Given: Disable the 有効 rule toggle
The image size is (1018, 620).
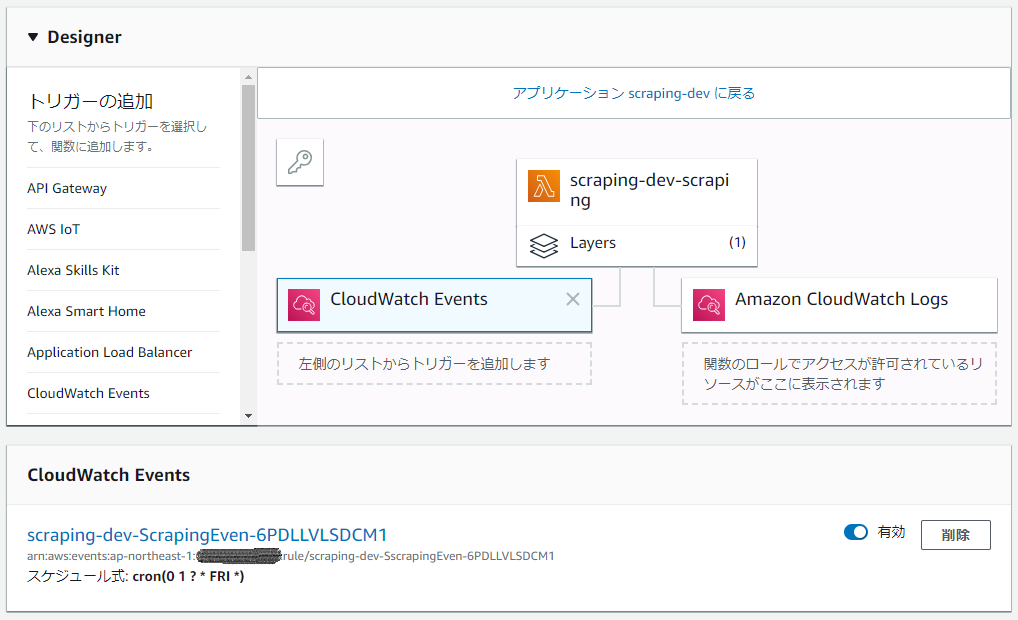Looking at the screenshot, I should (x=856, y=532).
